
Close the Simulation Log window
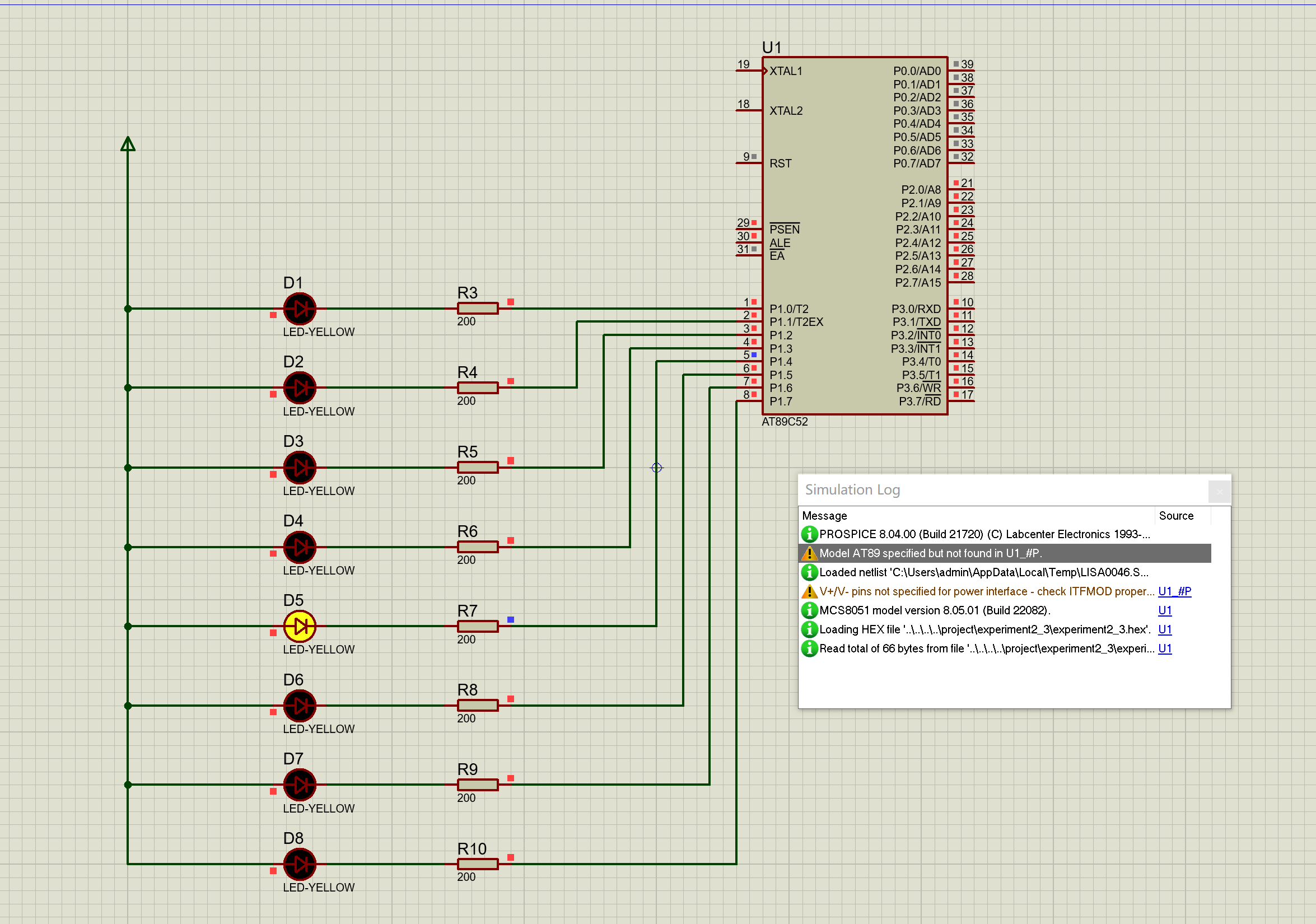point(1219,491)
